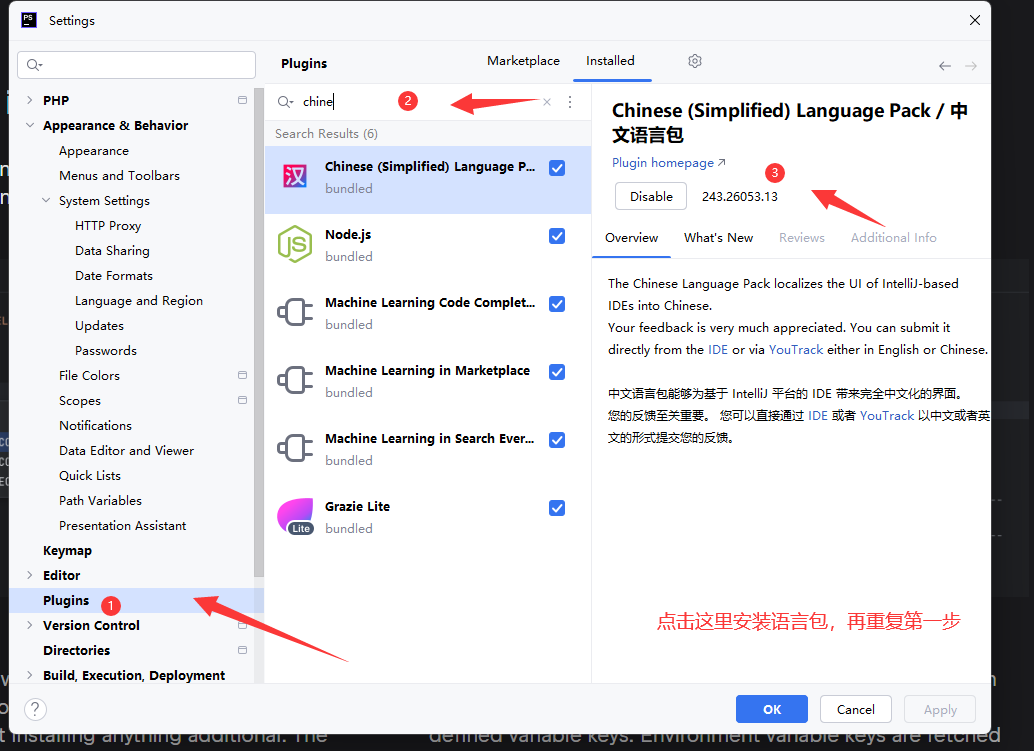The height and width of the screenshot is (751, 1034).
Task: Click the settings tree scrollbar
Action: click(258, 332)
